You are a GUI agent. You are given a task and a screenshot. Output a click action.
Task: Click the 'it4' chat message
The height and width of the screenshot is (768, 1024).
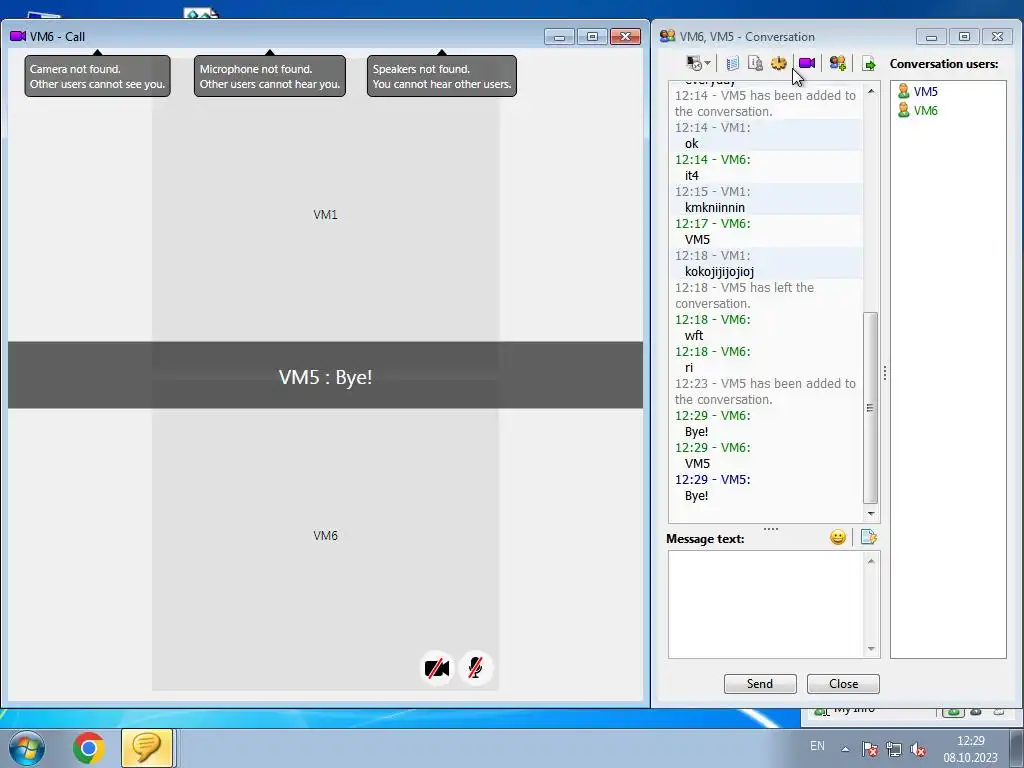(692, 176)
